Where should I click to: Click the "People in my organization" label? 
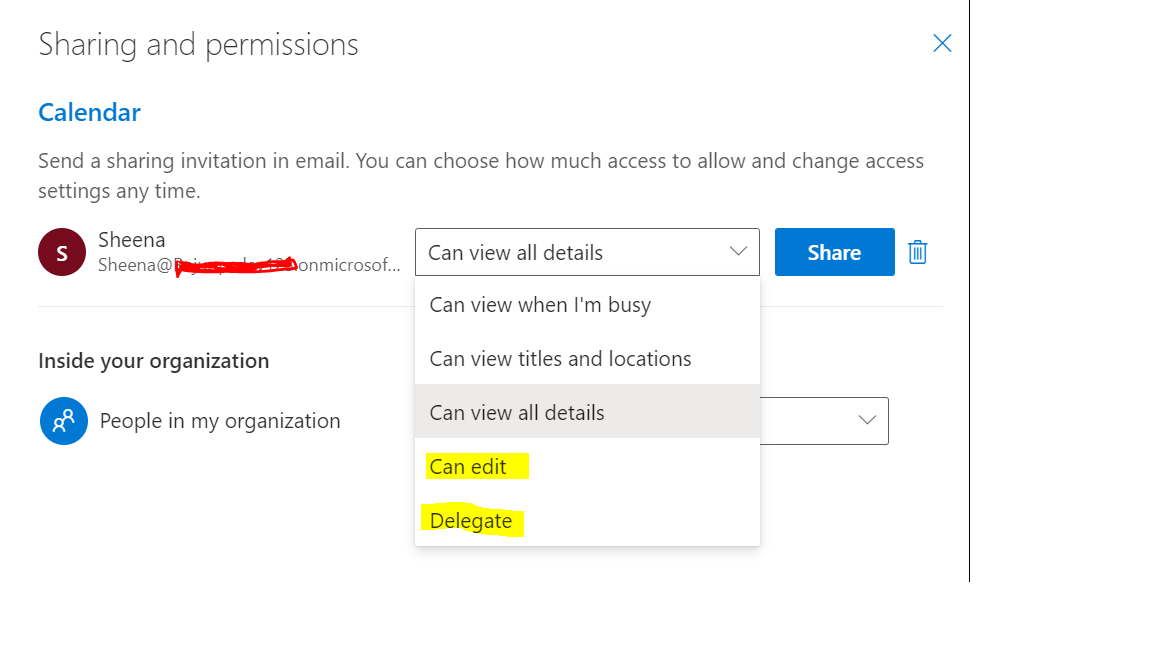(x=220, y=421)
